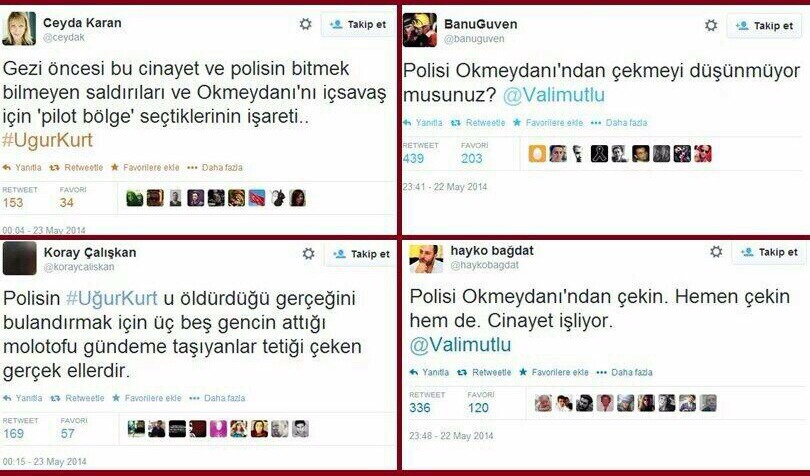The image size is (810, 476).
Task: Open gear menu on hayko bağdat's tweet
Action: tap(716, 252)
